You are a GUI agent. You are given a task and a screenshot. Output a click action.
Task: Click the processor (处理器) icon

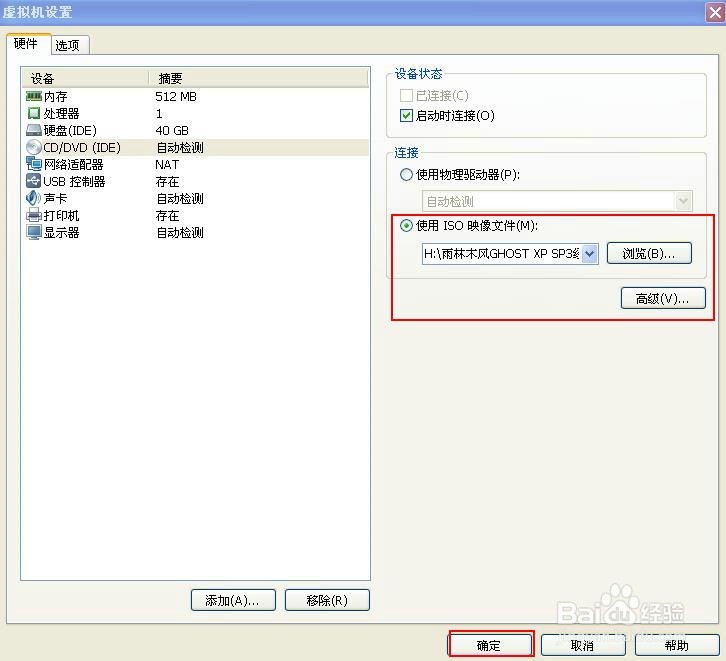[34, 113]
